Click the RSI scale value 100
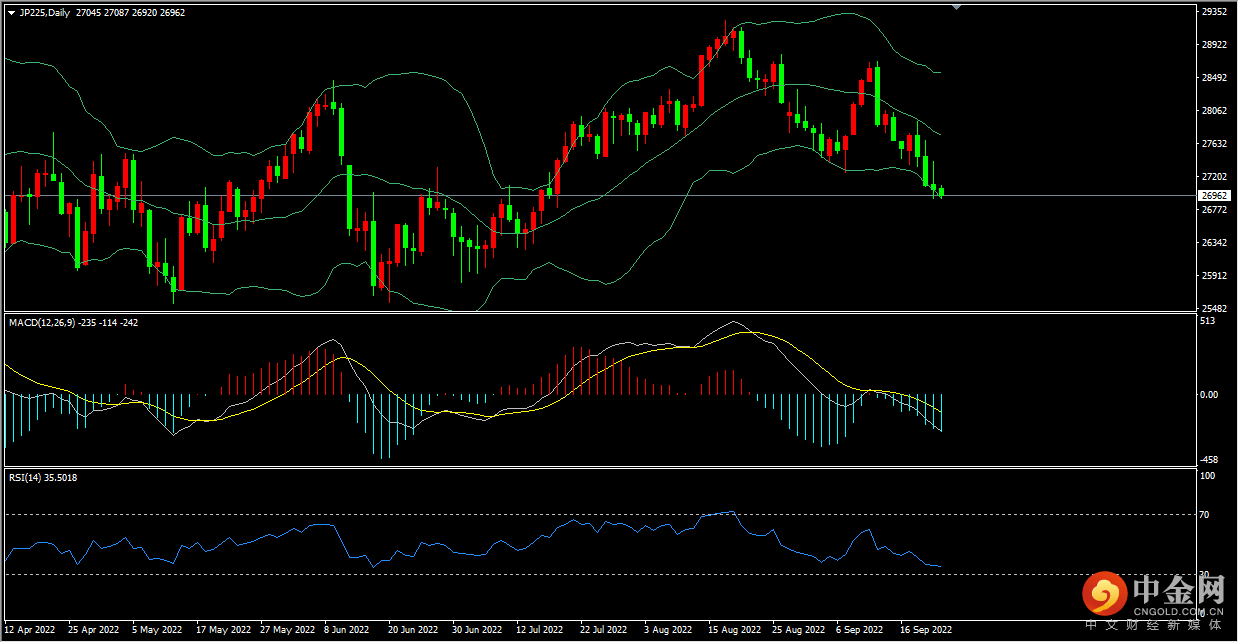The width and height of the screenshot is (1239, 643). pos(1207,477)
